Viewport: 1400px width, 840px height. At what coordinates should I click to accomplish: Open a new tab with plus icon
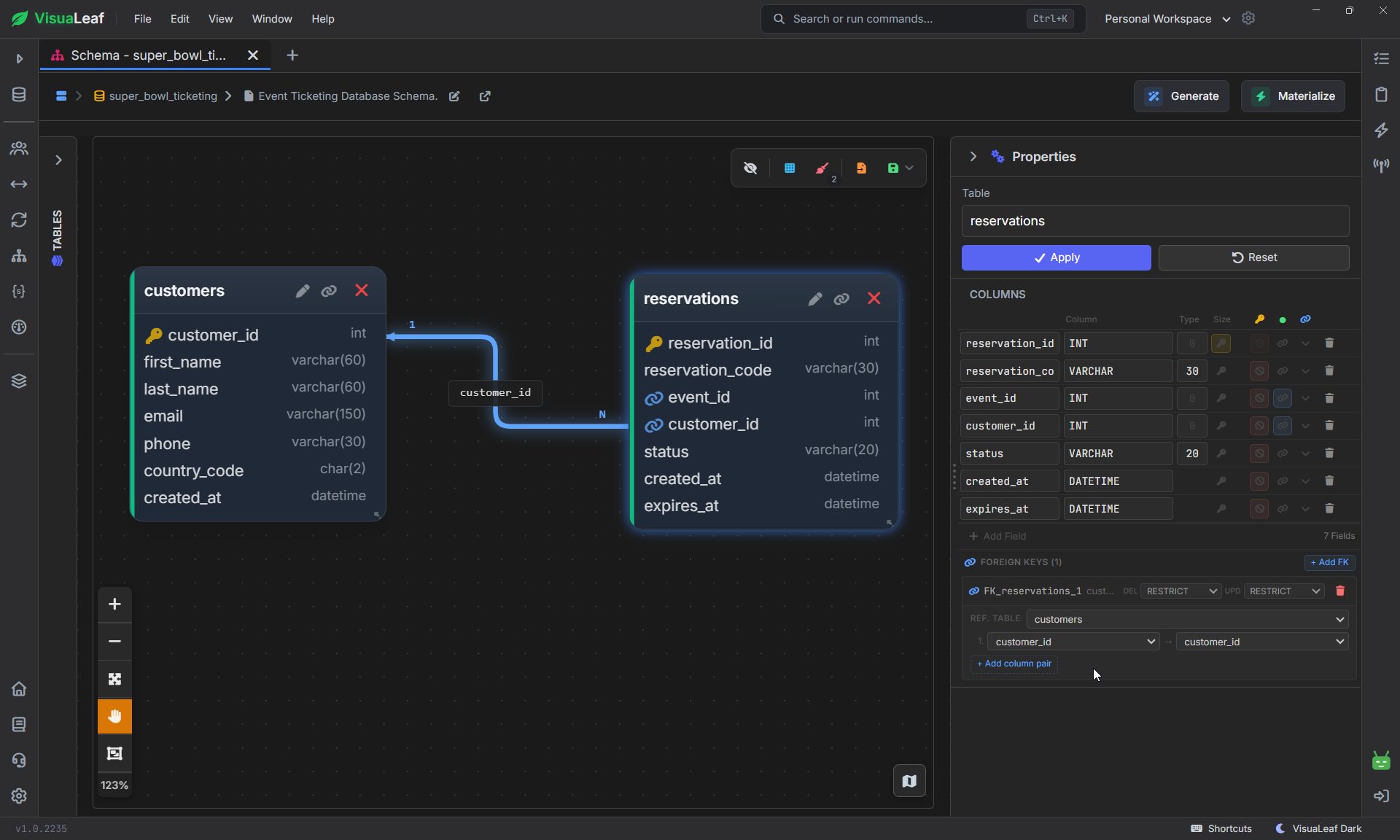click(x=292, y=55)
